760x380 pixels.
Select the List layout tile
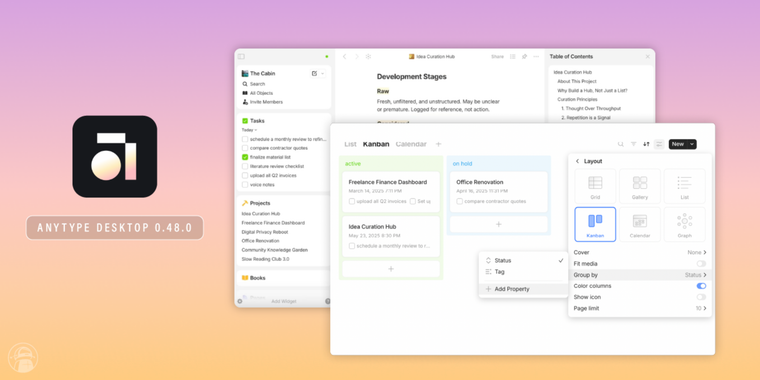pos(684,186)
